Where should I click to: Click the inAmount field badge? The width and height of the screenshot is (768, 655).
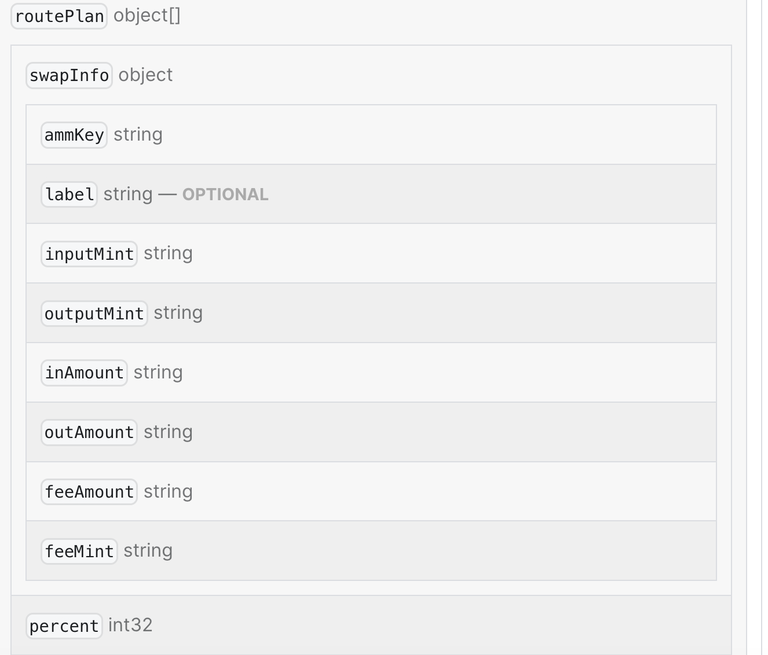click(x=84, y=373)
